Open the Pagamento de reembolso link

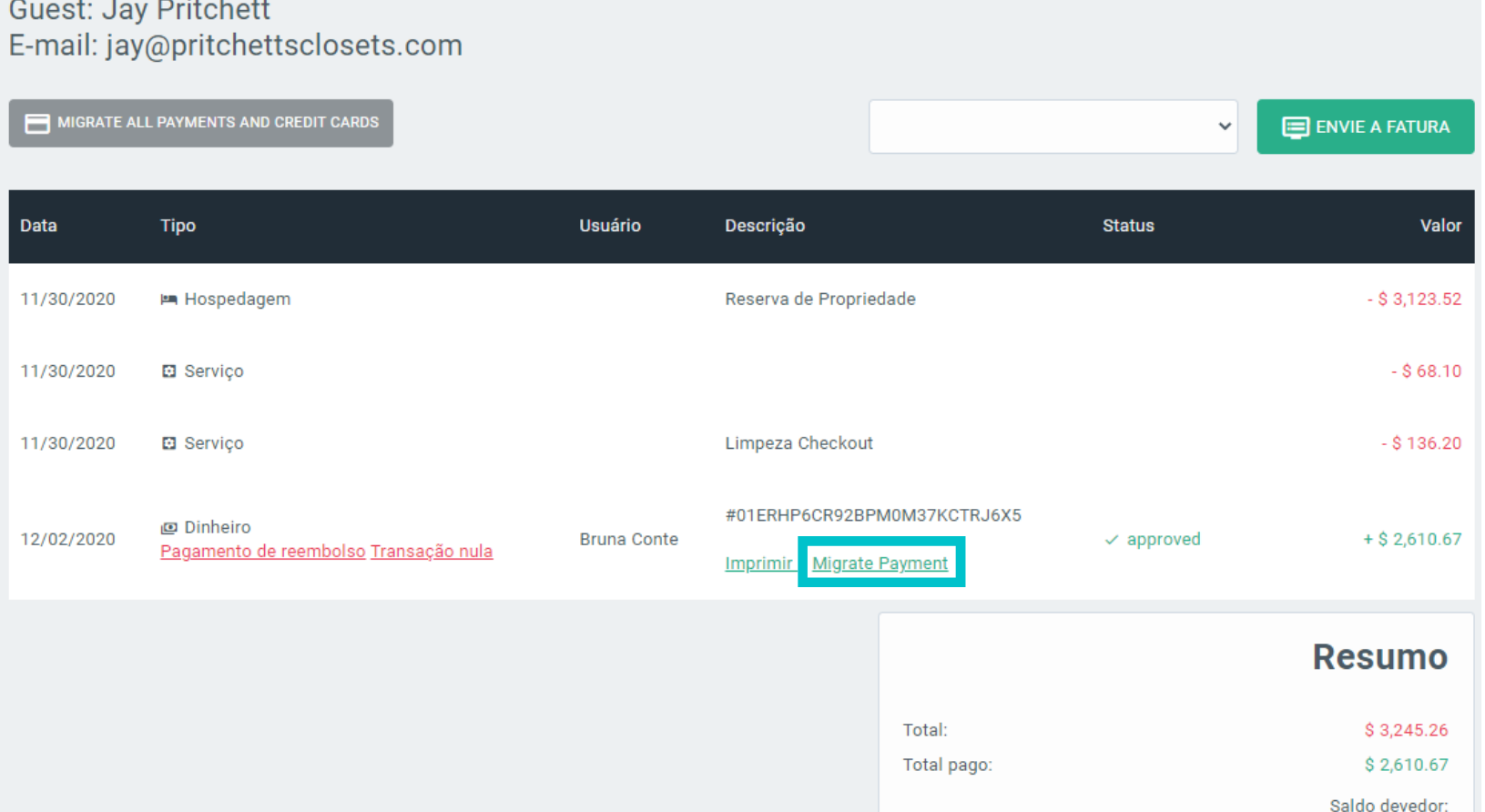[262, 552]
